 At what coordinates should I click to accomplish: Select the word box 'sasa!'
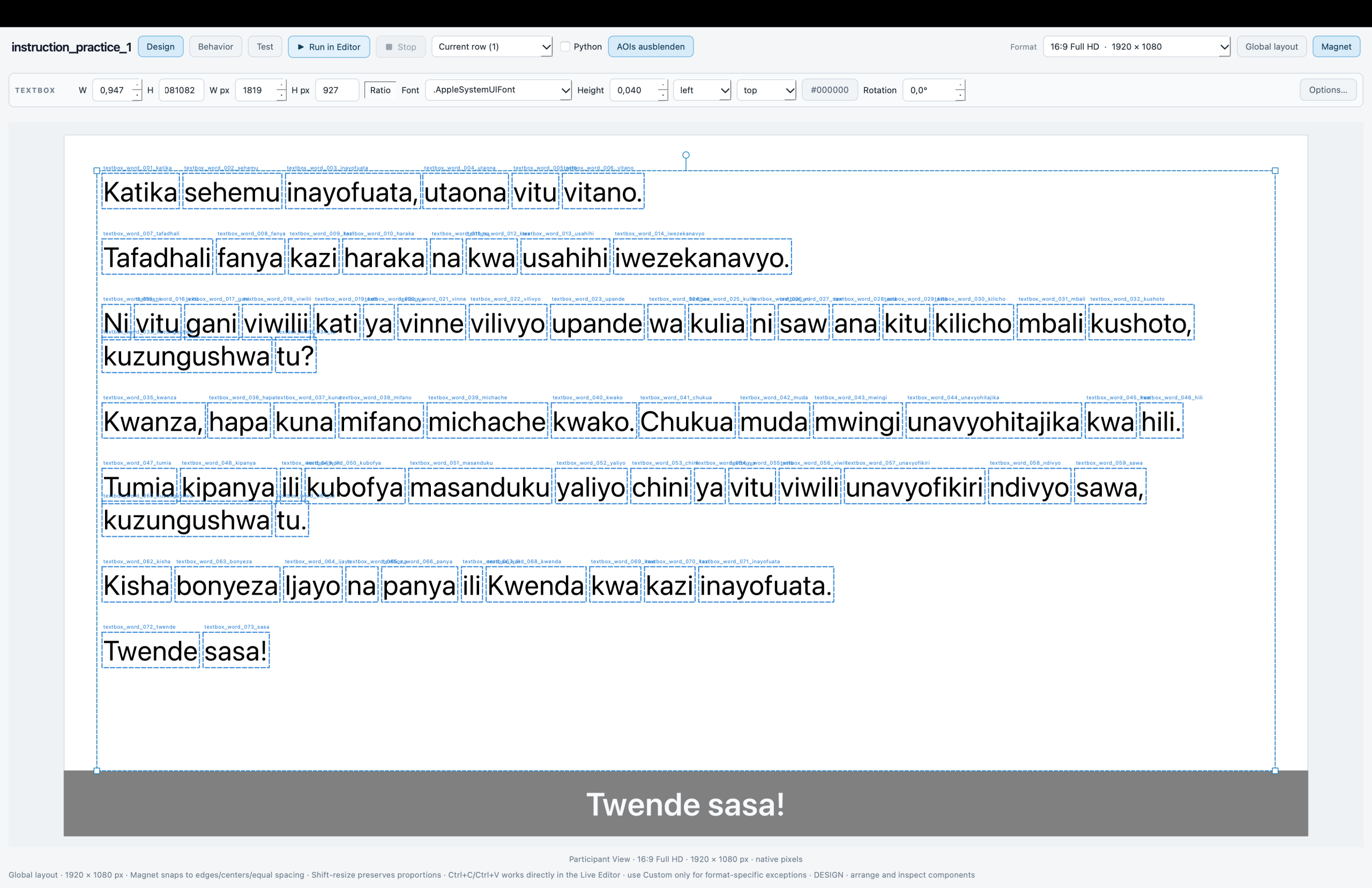coord(236,651)
